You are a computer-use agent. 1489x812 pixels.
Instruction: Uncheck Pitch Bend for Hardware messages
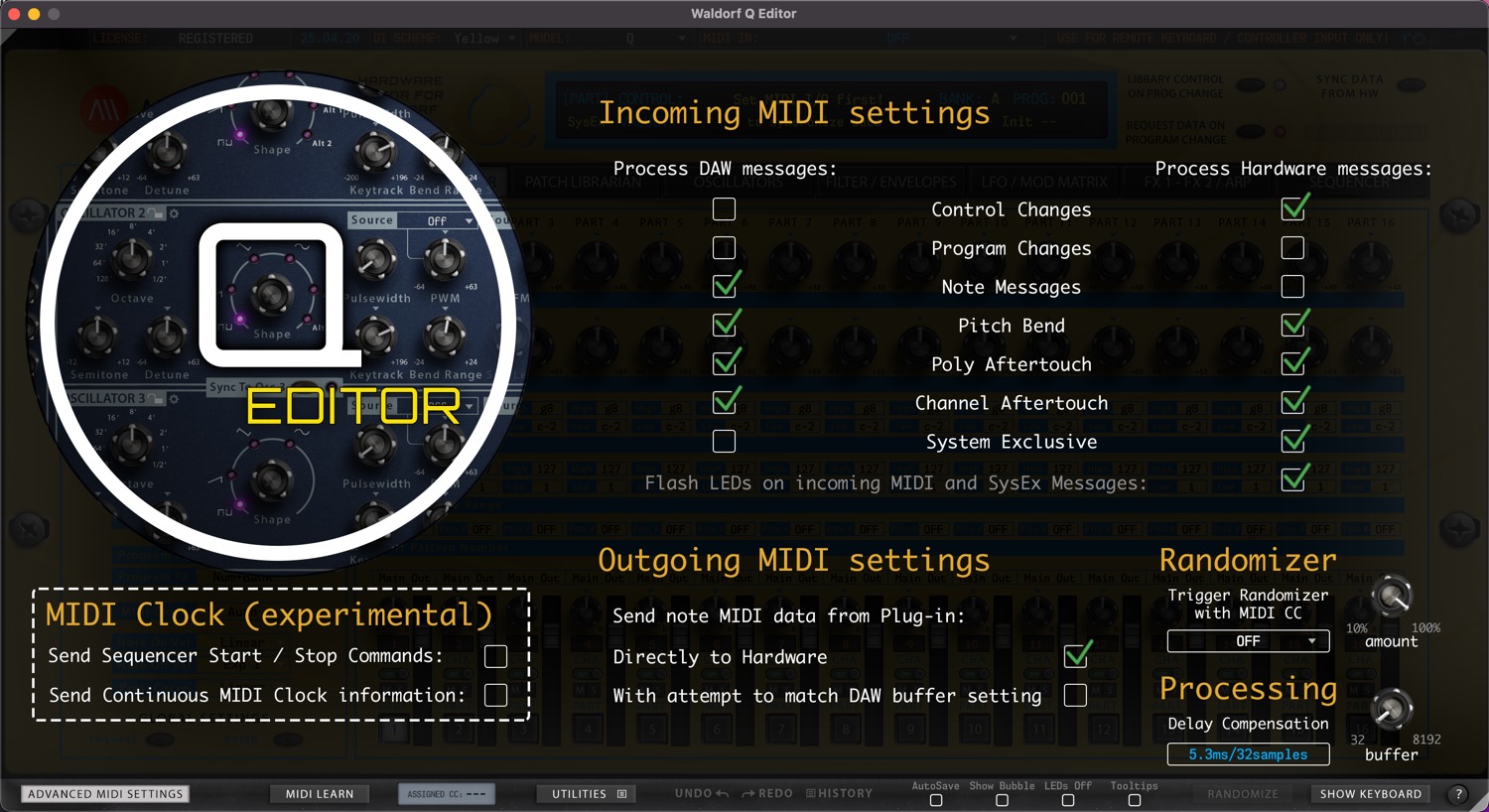tap(1292, 326)
